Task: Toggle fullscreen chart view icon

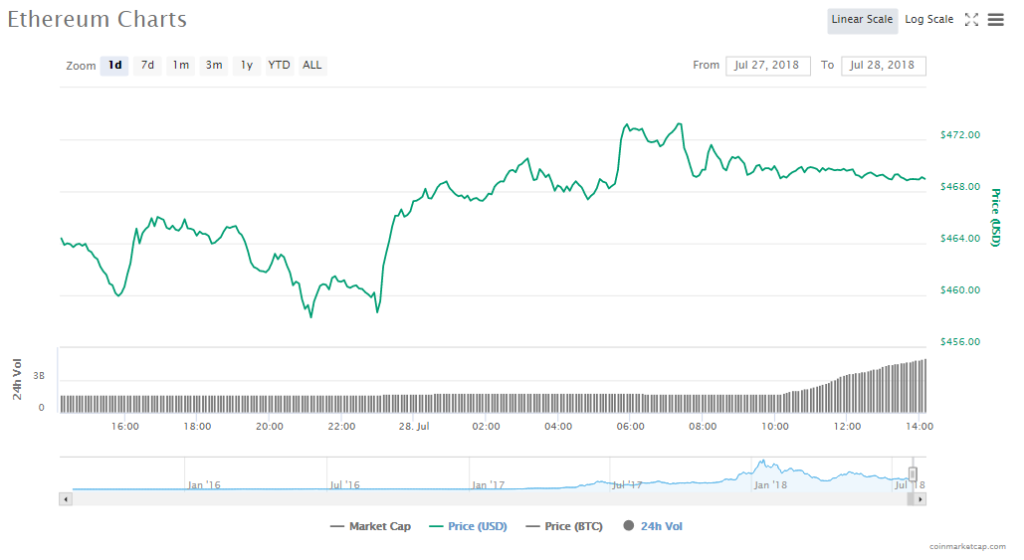Action: 971,20
